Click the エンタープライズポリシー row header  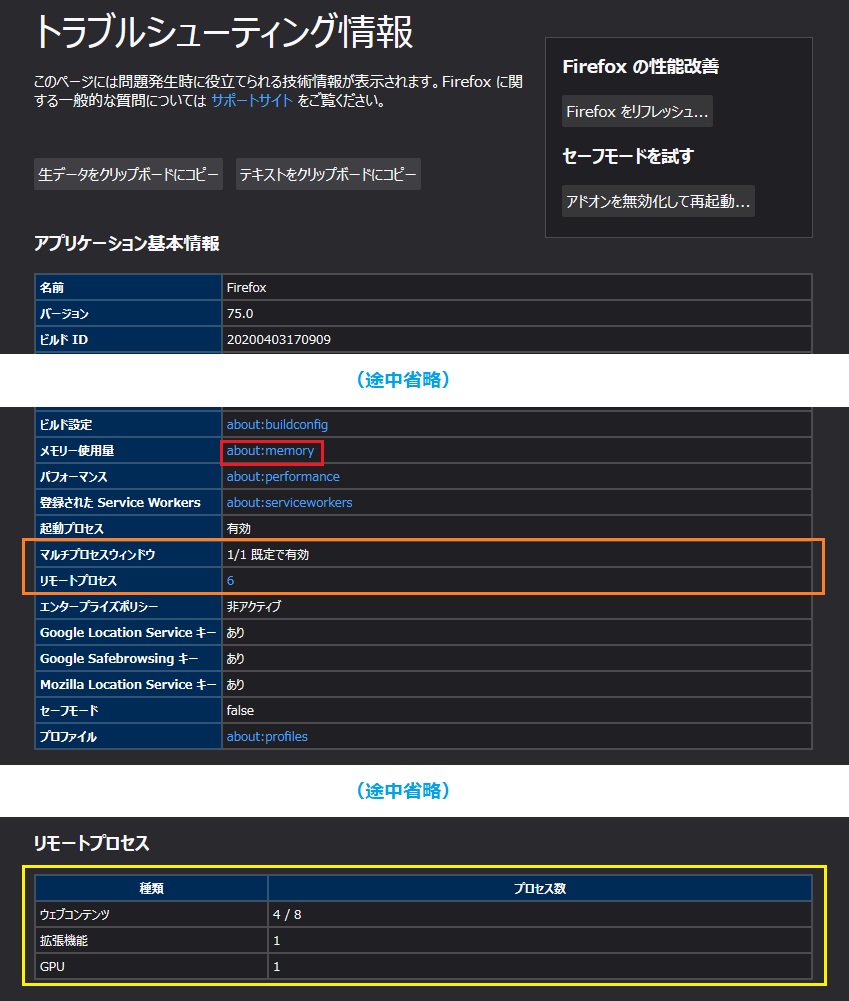128,606
